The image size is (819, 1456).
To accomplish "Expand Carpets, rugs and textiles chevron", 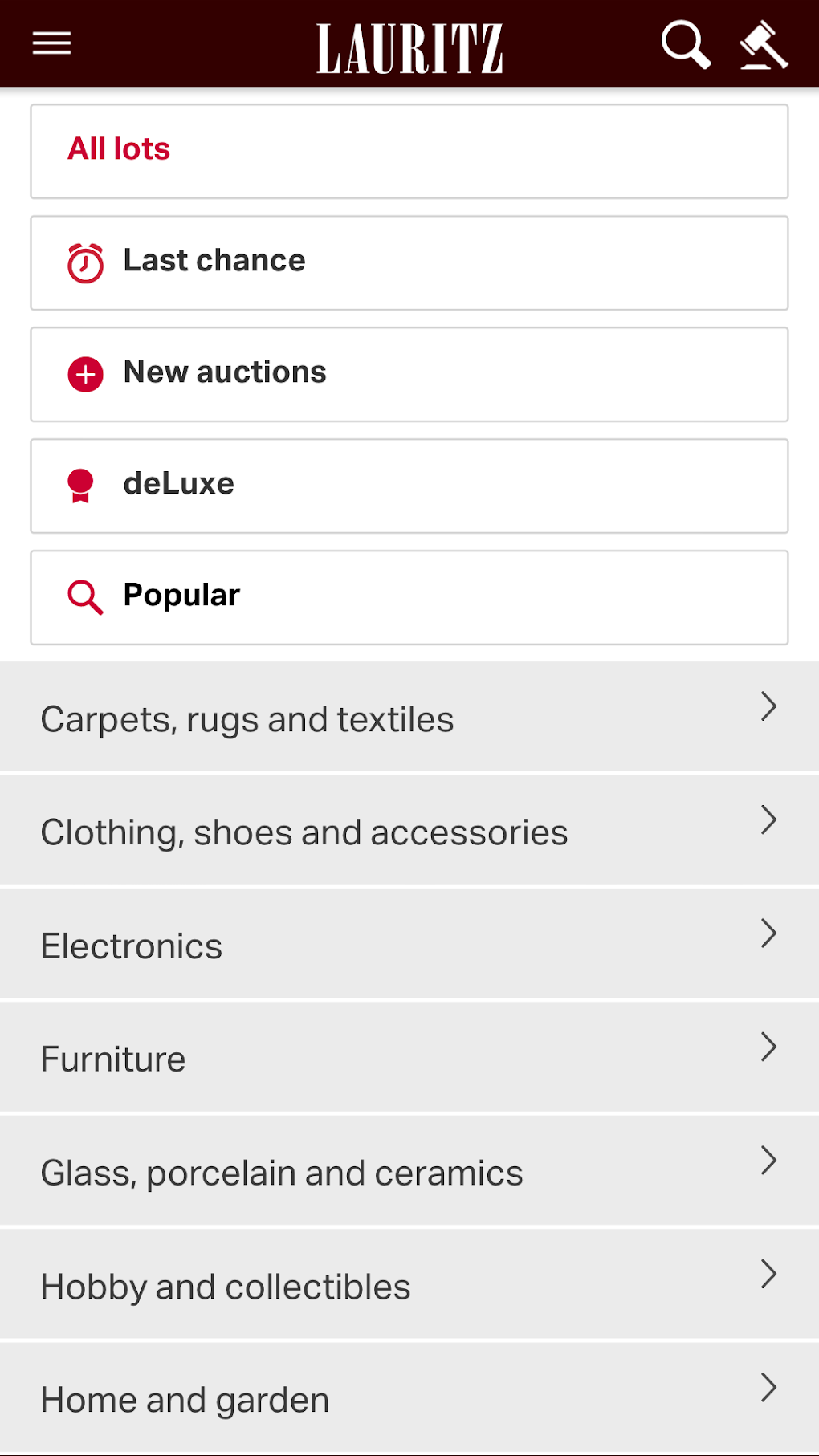I will pyautogui.click(x=768, y=707).
